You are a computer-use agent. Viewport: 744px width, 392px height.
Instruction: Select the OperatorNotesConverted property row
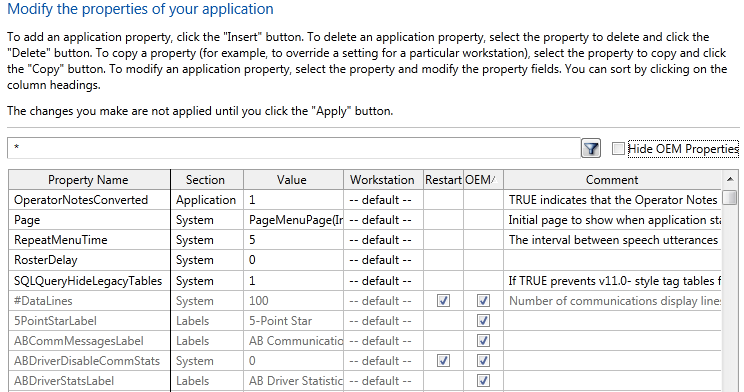pyautogui.click(x=364, y=200)
